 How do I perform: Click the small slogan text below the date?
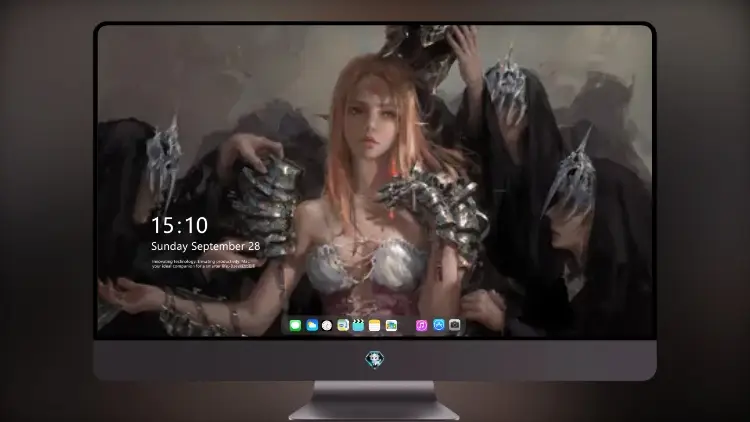(203, 264)
